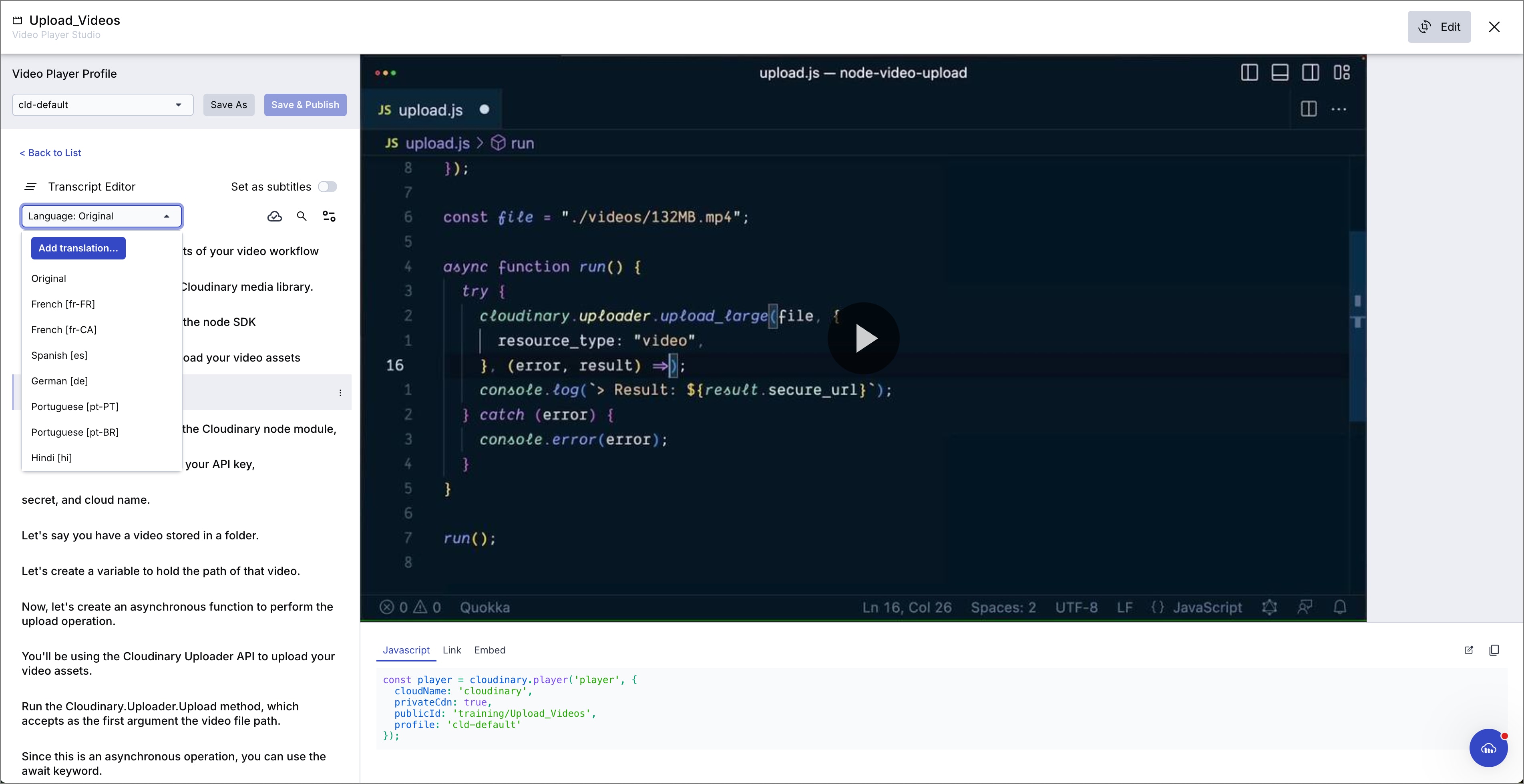
Task: Click the cloud sync status icon
Action: coord(275,216)
